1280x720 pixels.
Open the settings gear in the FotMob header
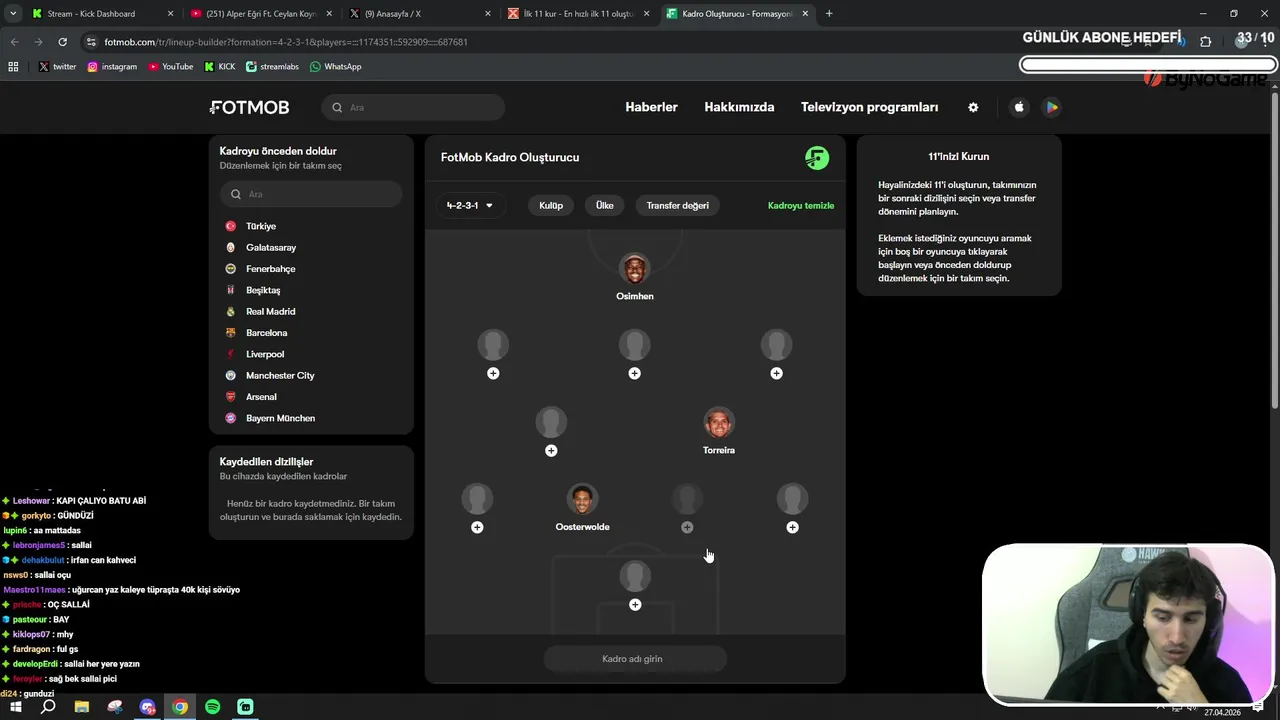973,107
